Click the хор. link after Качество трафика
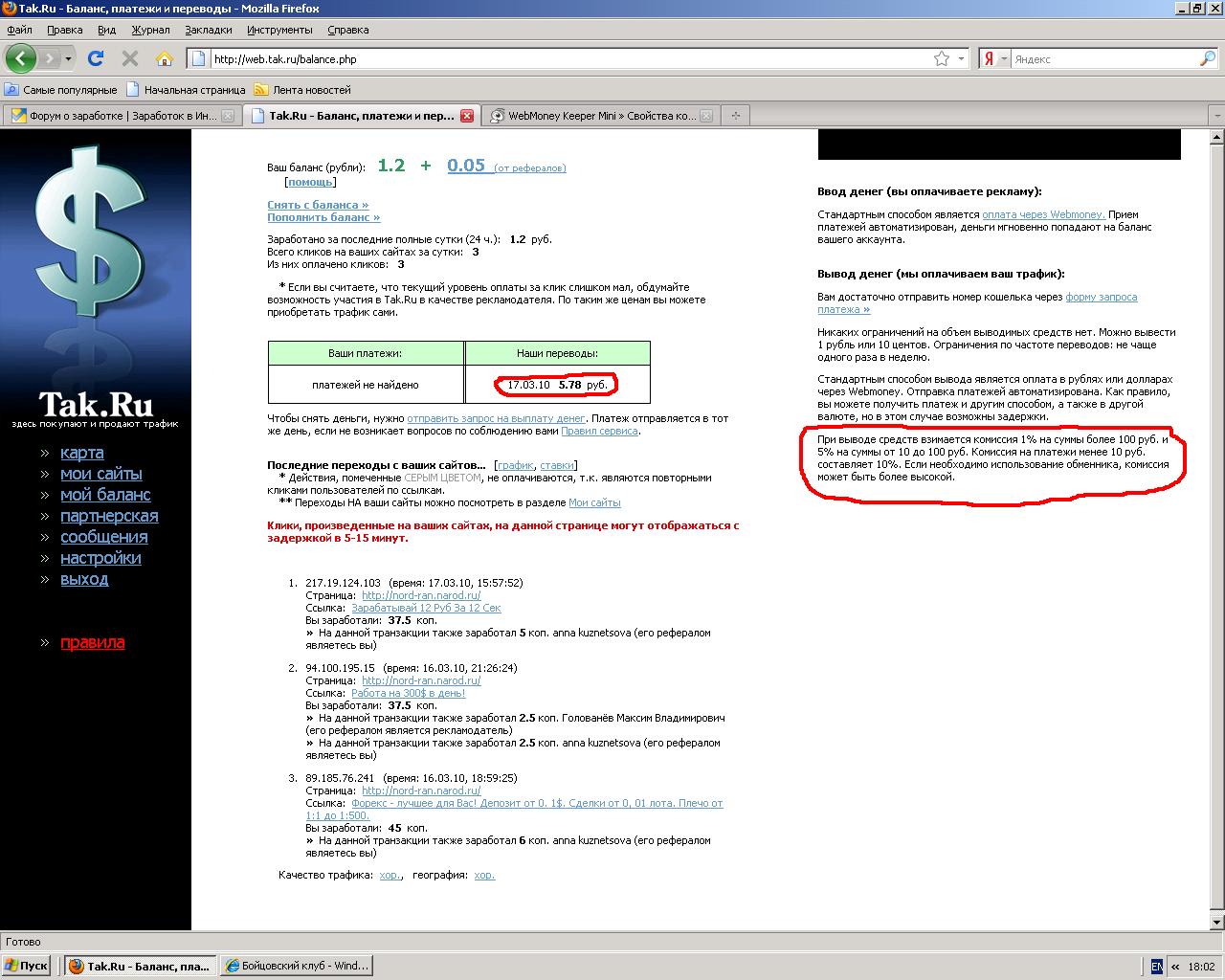The width and height of the screenshot is (1225, 980). 390,875
